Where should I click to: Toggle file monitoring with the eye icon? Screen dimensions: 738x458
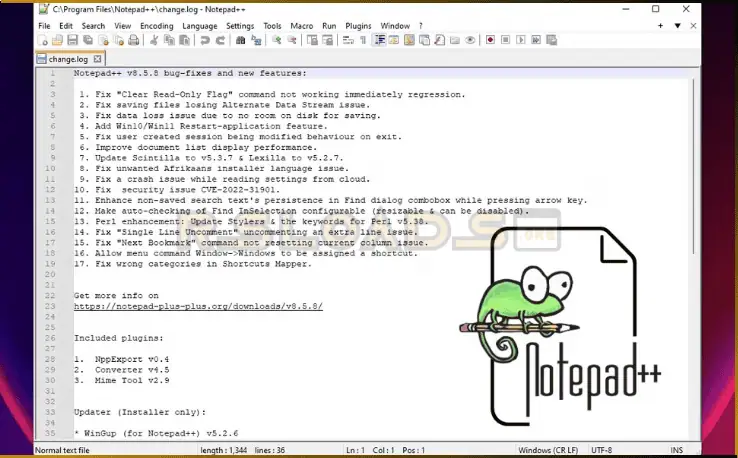(470, 40)
